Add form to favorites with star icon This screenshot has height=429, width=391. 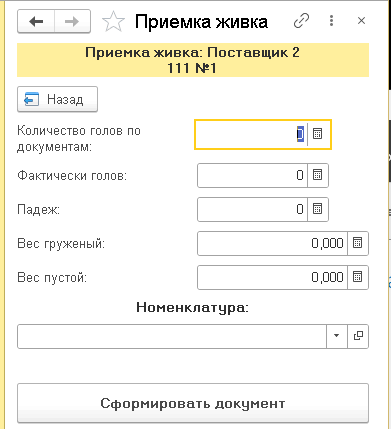pyautogui.click(x=113, y=22)
